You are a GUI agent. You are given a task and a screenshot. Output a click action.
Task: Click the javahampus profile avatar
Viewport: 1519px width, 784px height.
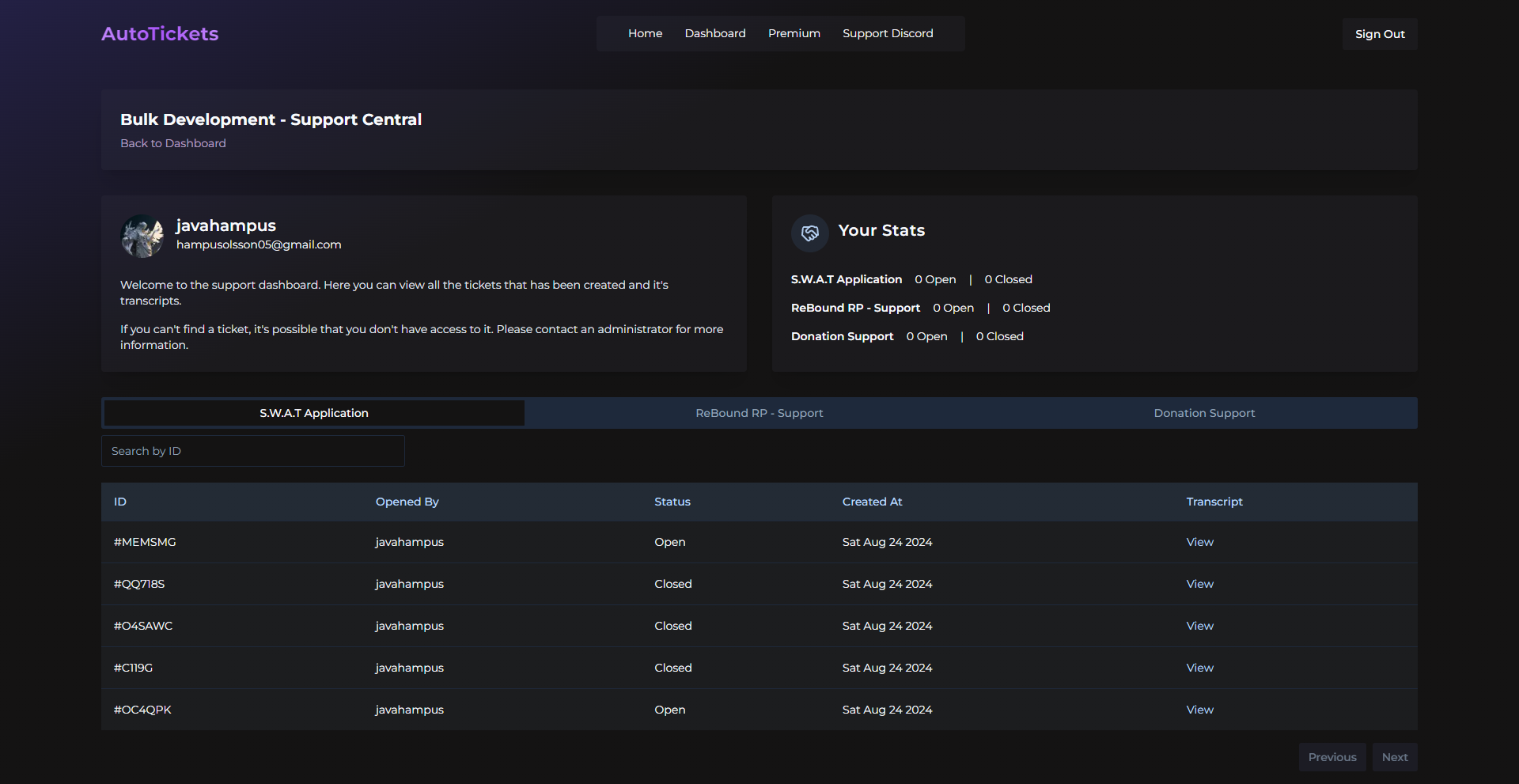click(142, 236)
